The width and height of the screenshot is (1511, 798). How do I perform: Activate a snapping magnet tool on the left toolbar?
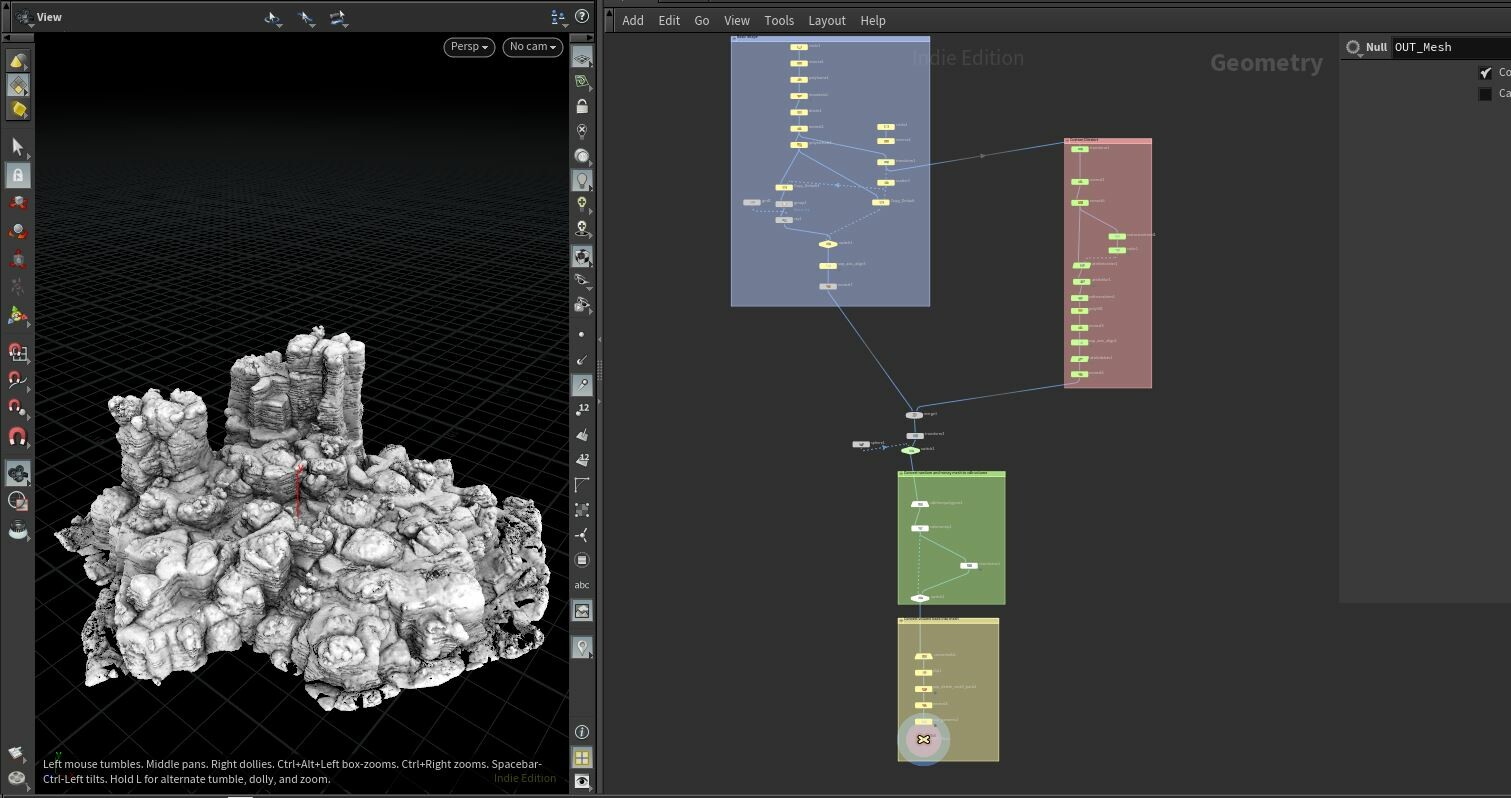pos(17,437)
